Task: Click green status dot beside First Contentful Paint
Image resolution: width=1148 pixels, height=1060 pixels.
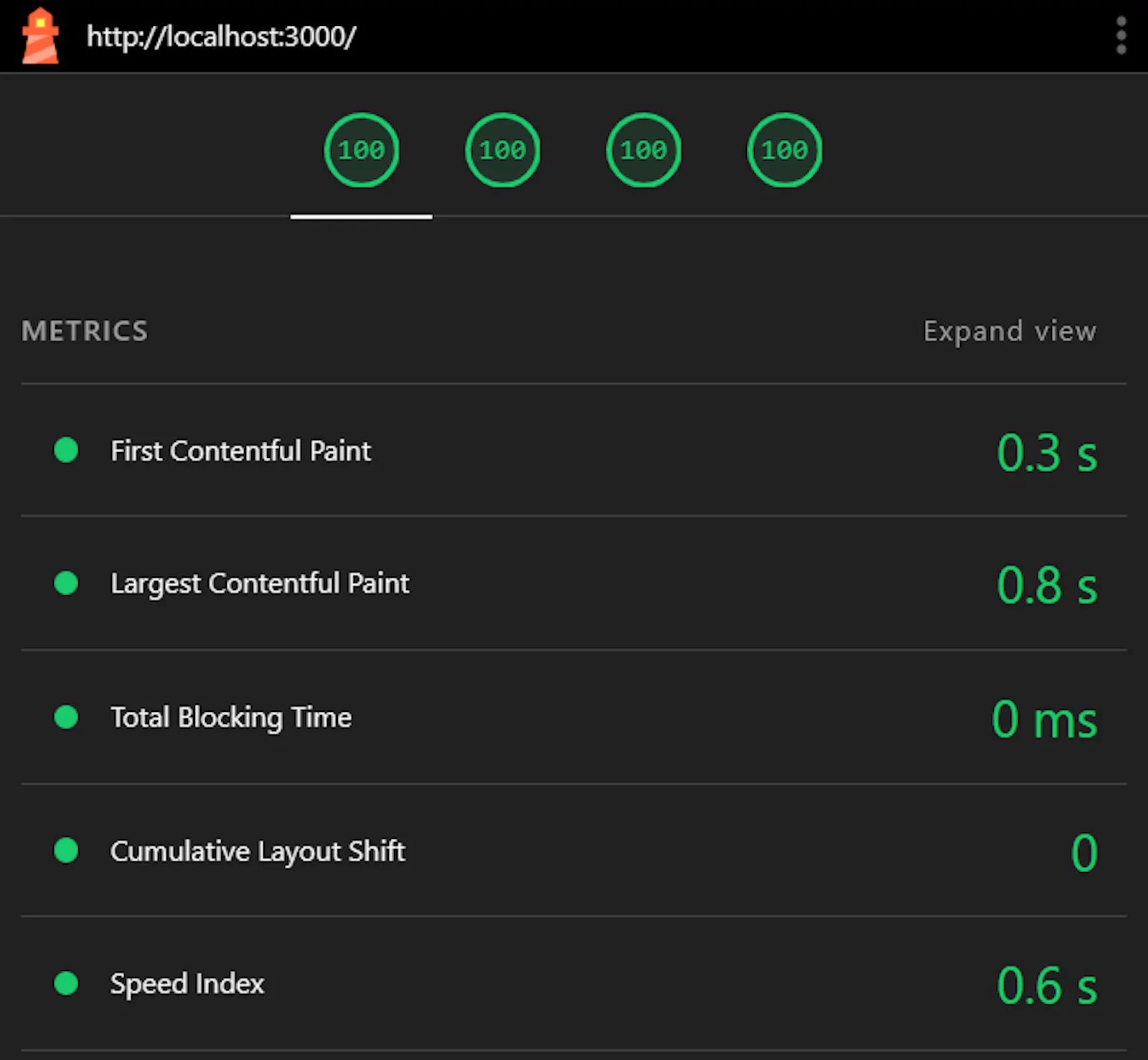Action: pos(66,450)
